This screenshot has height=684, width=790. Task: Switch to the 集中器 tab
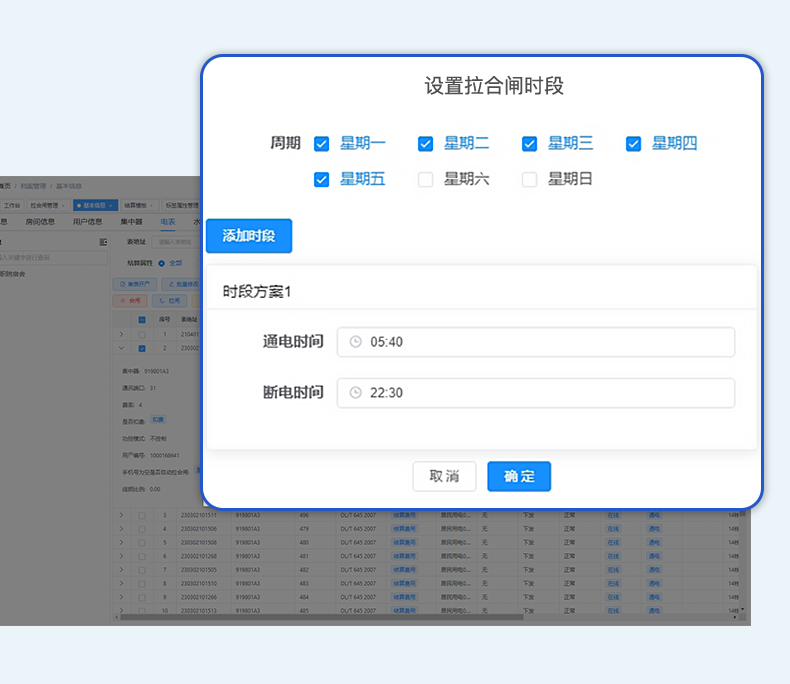(x=131, y=222)
